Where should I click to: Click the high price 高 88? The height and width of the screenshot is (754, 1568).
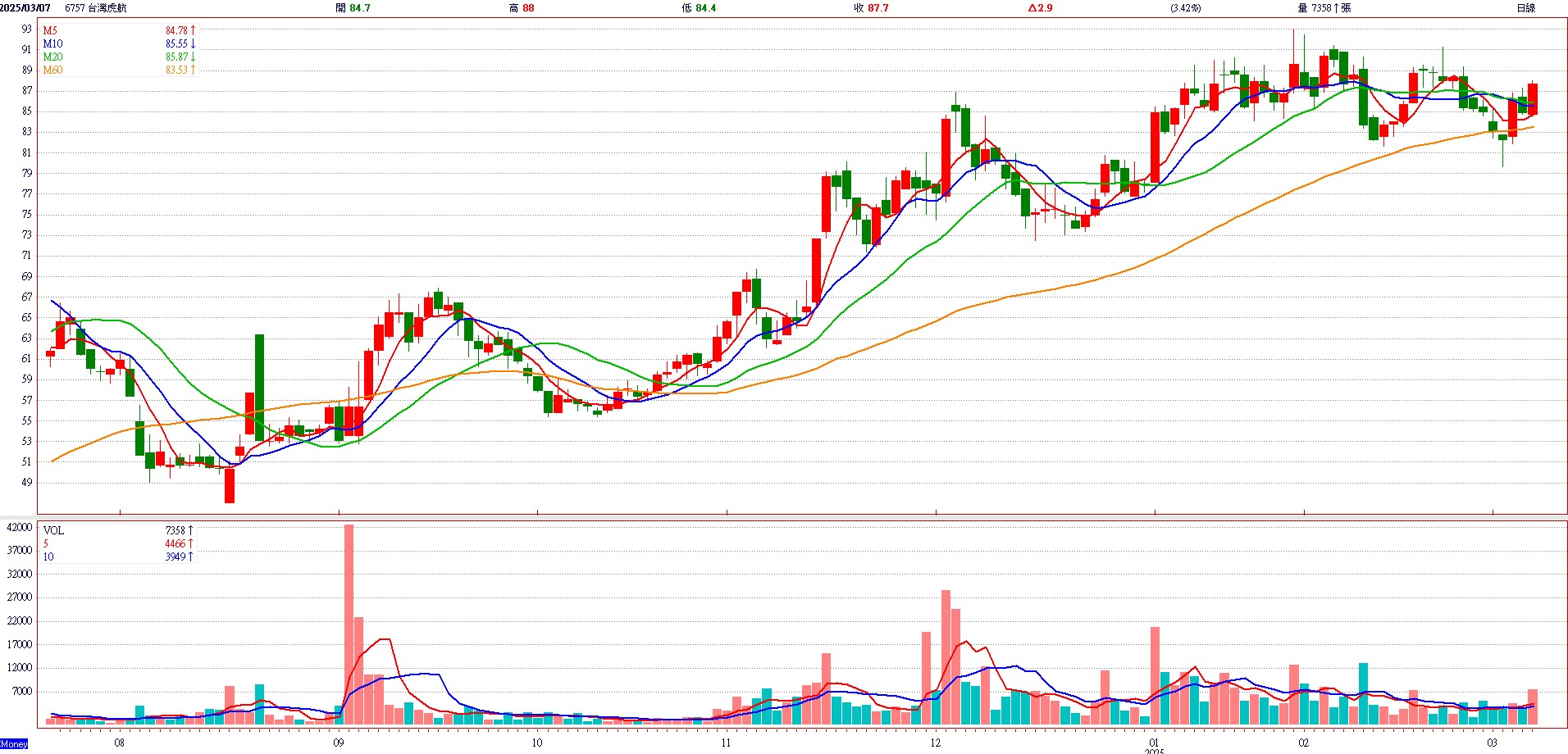[522, 7]
